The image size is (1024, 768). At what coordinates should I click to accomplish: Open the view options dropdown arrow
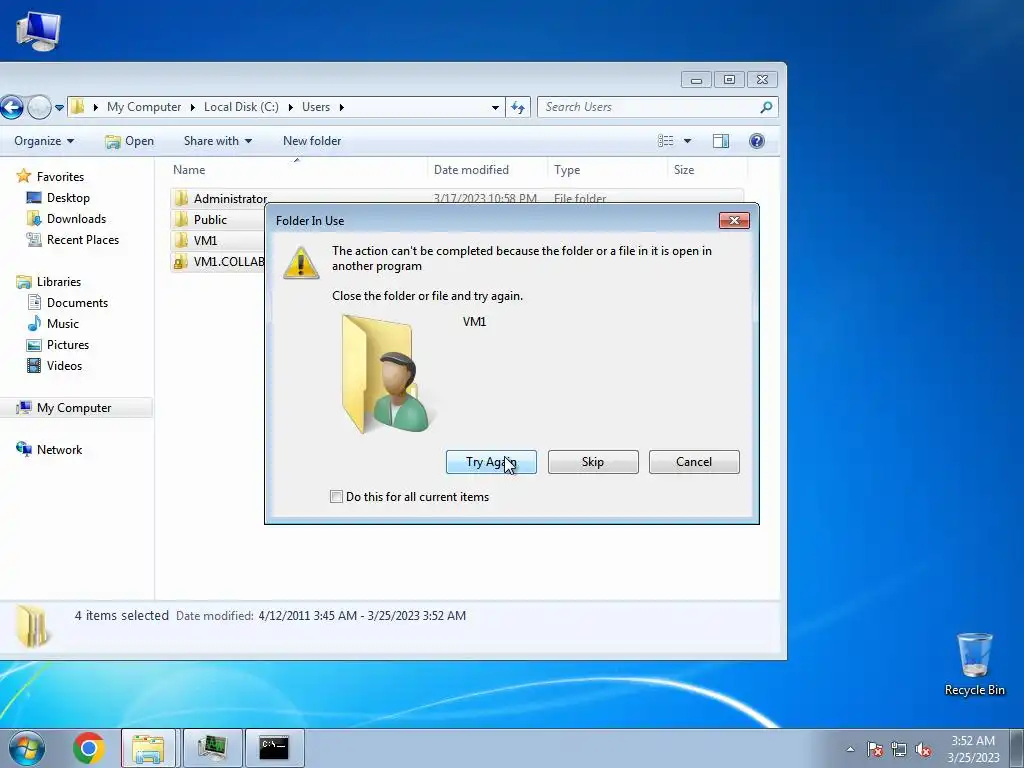pos(687,141)
